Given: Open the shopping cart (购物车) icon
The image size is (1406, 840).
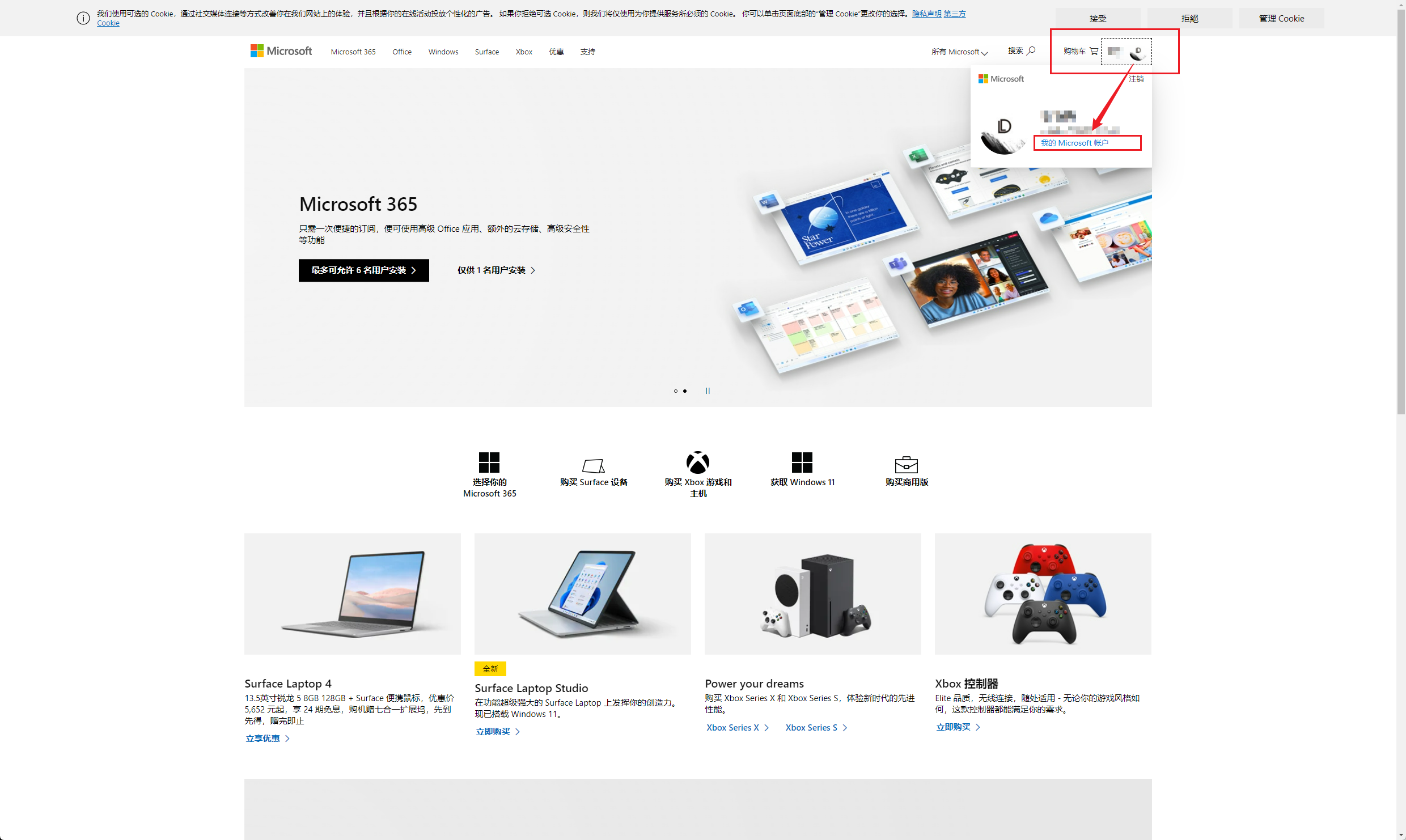Looking at the screenshot, I should pos(1094,51).
